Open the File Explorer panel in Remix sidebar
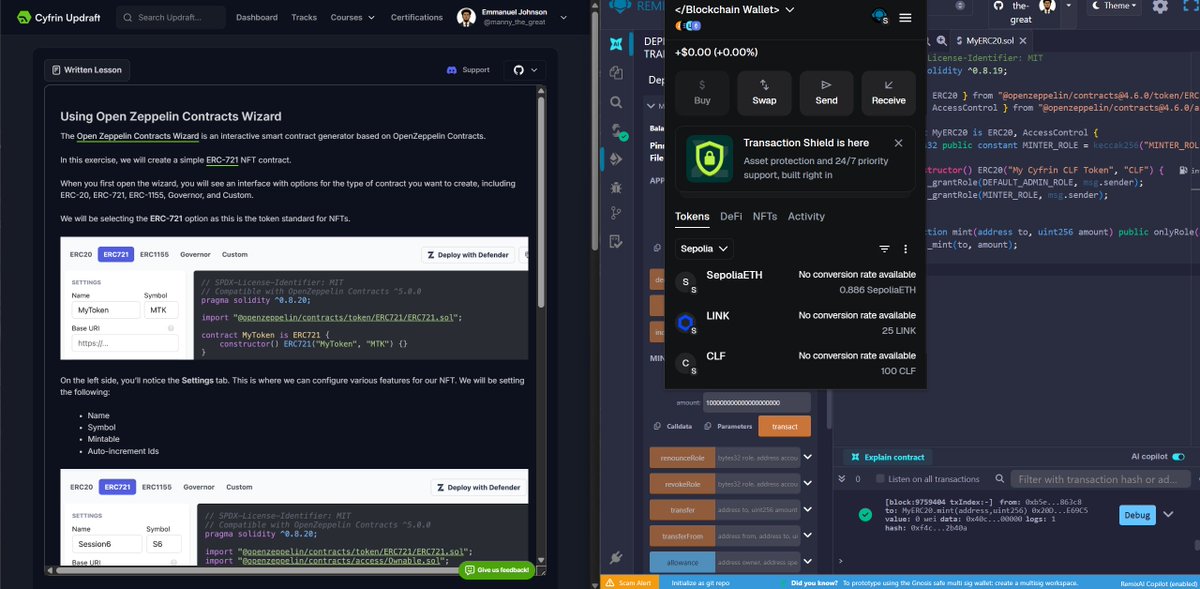Image resolution: width=1200 pixels, height=589 pixels. [614, 72]
